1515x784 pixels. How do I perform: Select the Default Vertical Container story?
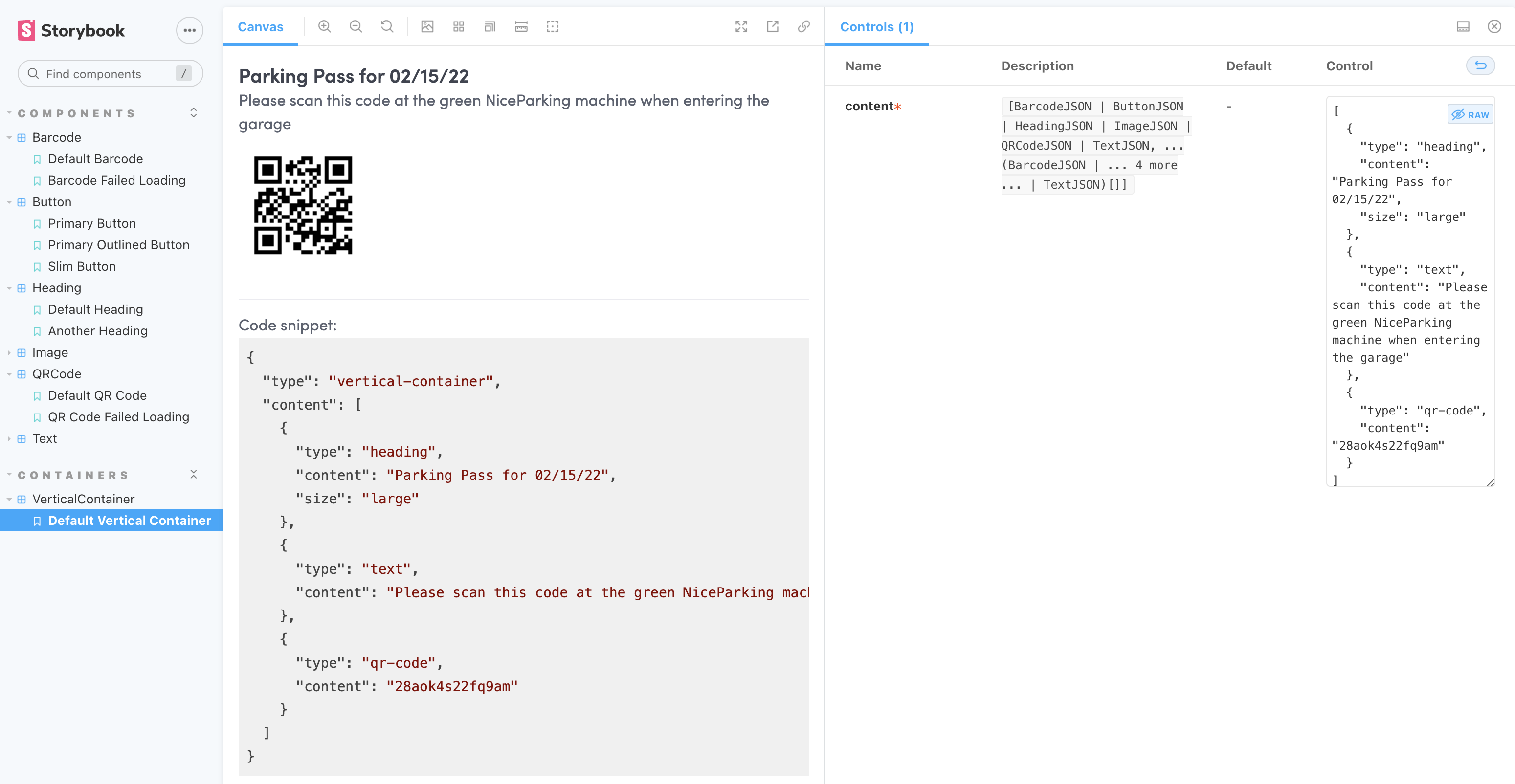click(x=112, y=520)
